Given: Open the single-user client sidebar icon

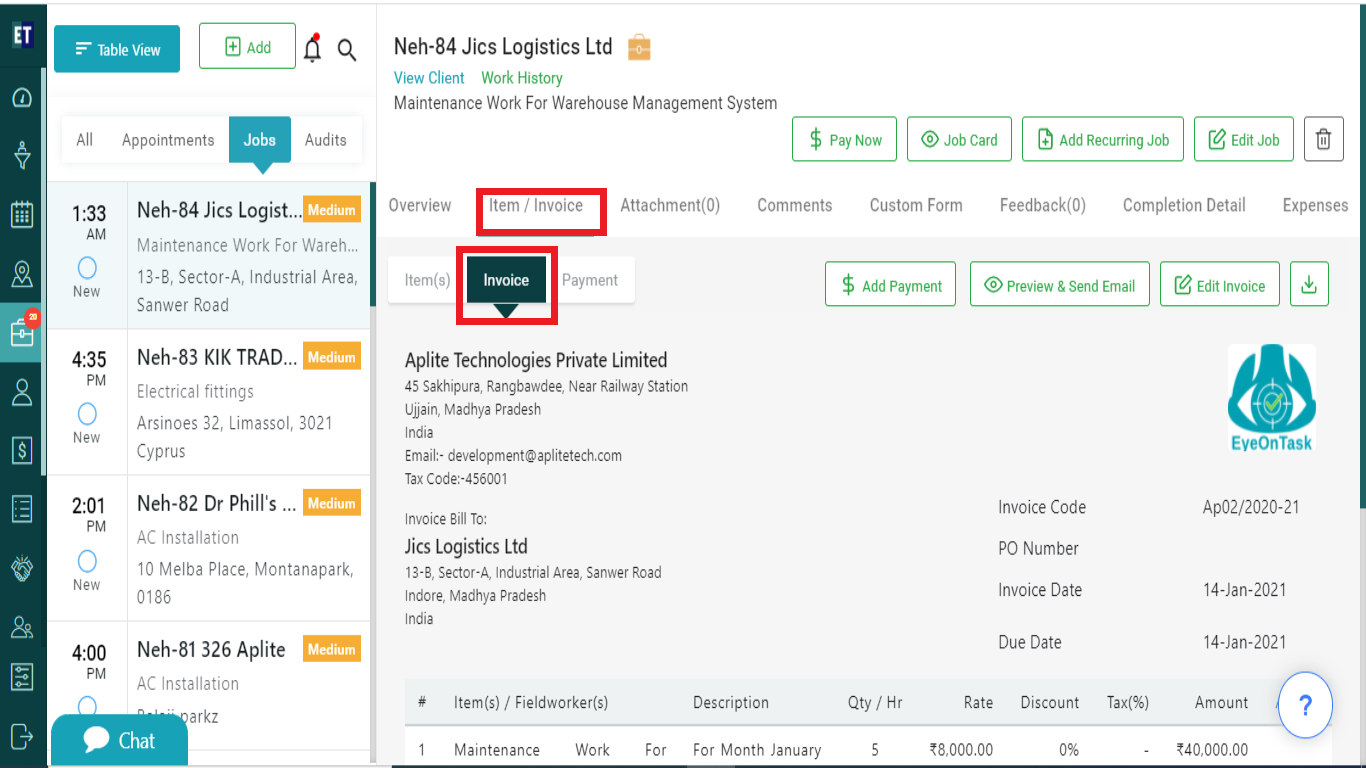Looking at the screenshot, I should [22, 392].
